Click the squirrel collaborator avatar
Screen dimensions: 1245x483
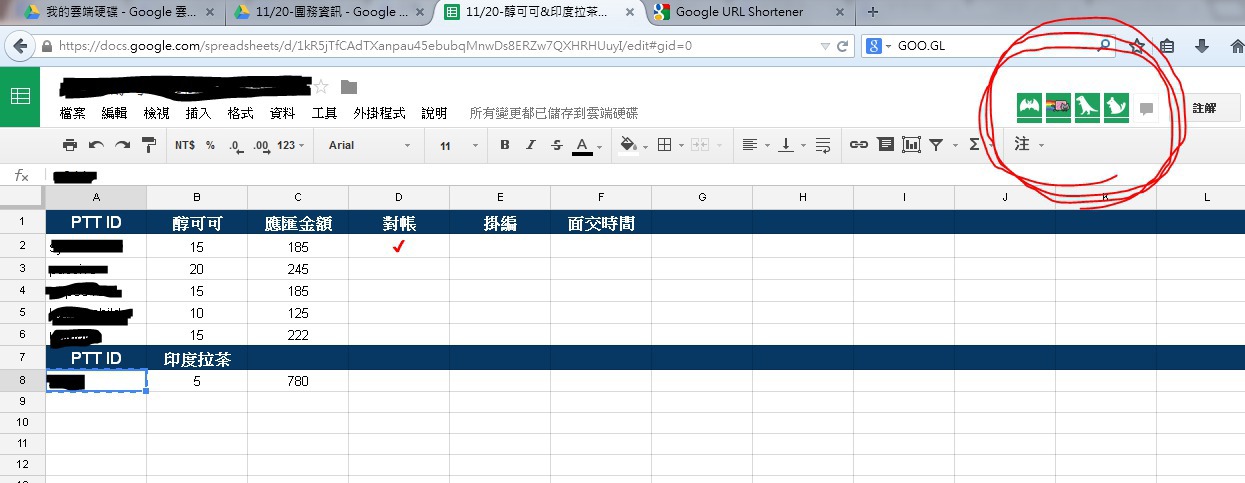point(1116,107)
